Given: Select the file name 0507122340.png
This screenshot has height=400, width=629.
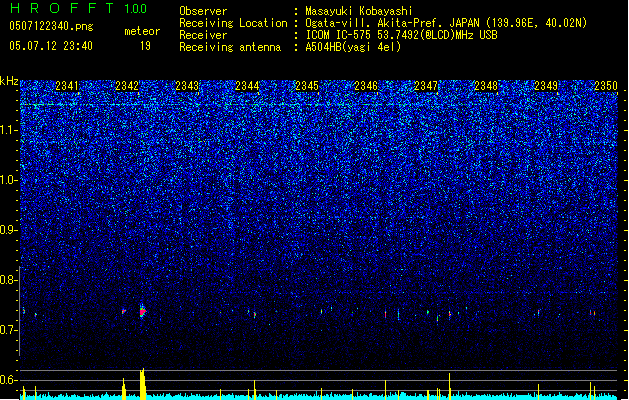Looking at the screenshot, I should (51, 26).
